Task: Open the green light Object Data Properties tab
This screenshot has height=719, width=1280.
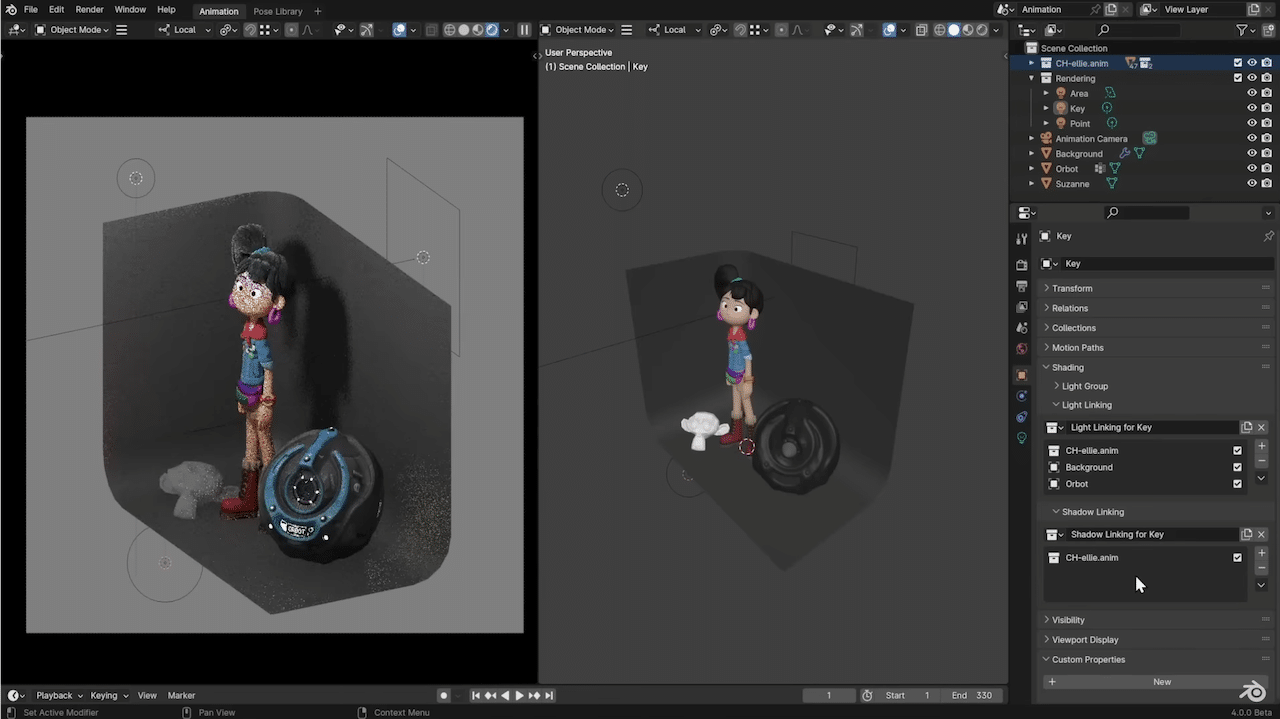Action: (x=1021, y=437)
